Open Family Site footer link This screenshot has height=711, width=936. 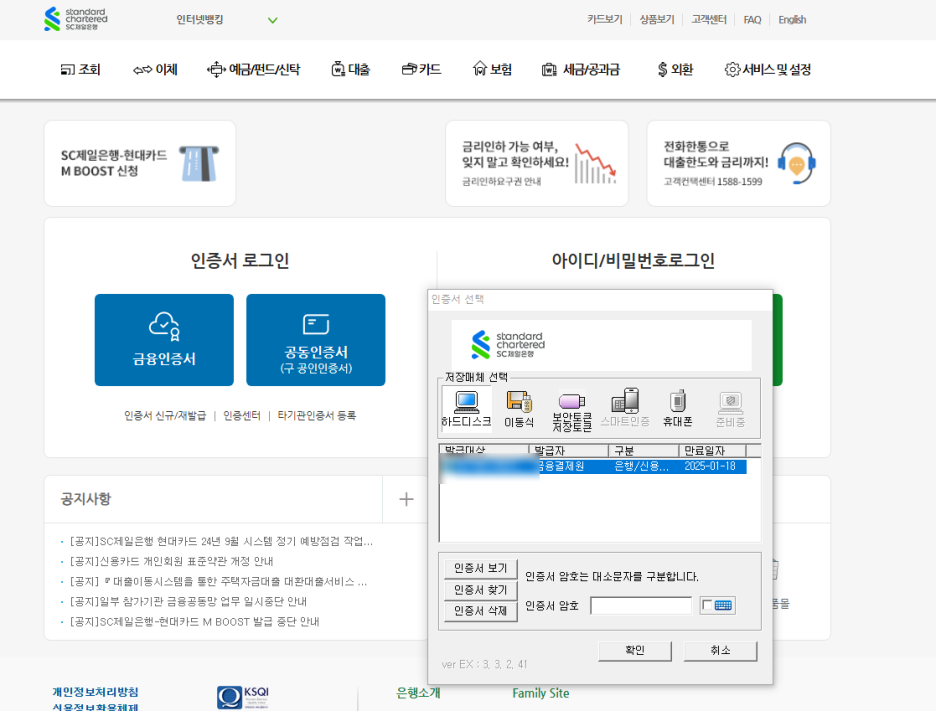[x=541, y=693]
